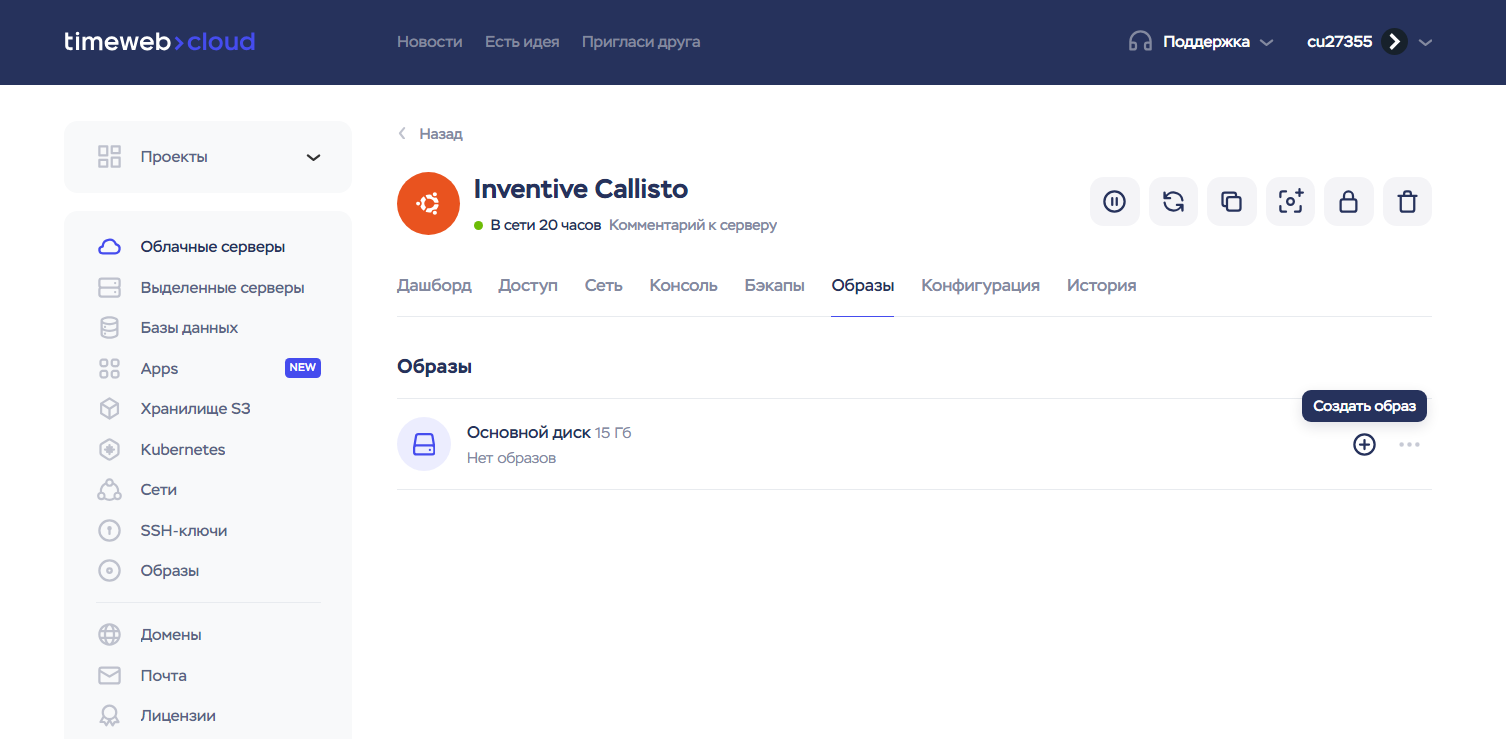Screen dimensions: 1506x739
Task: Open Kubernetes in the sidebar
Action: tap(183, 450)
